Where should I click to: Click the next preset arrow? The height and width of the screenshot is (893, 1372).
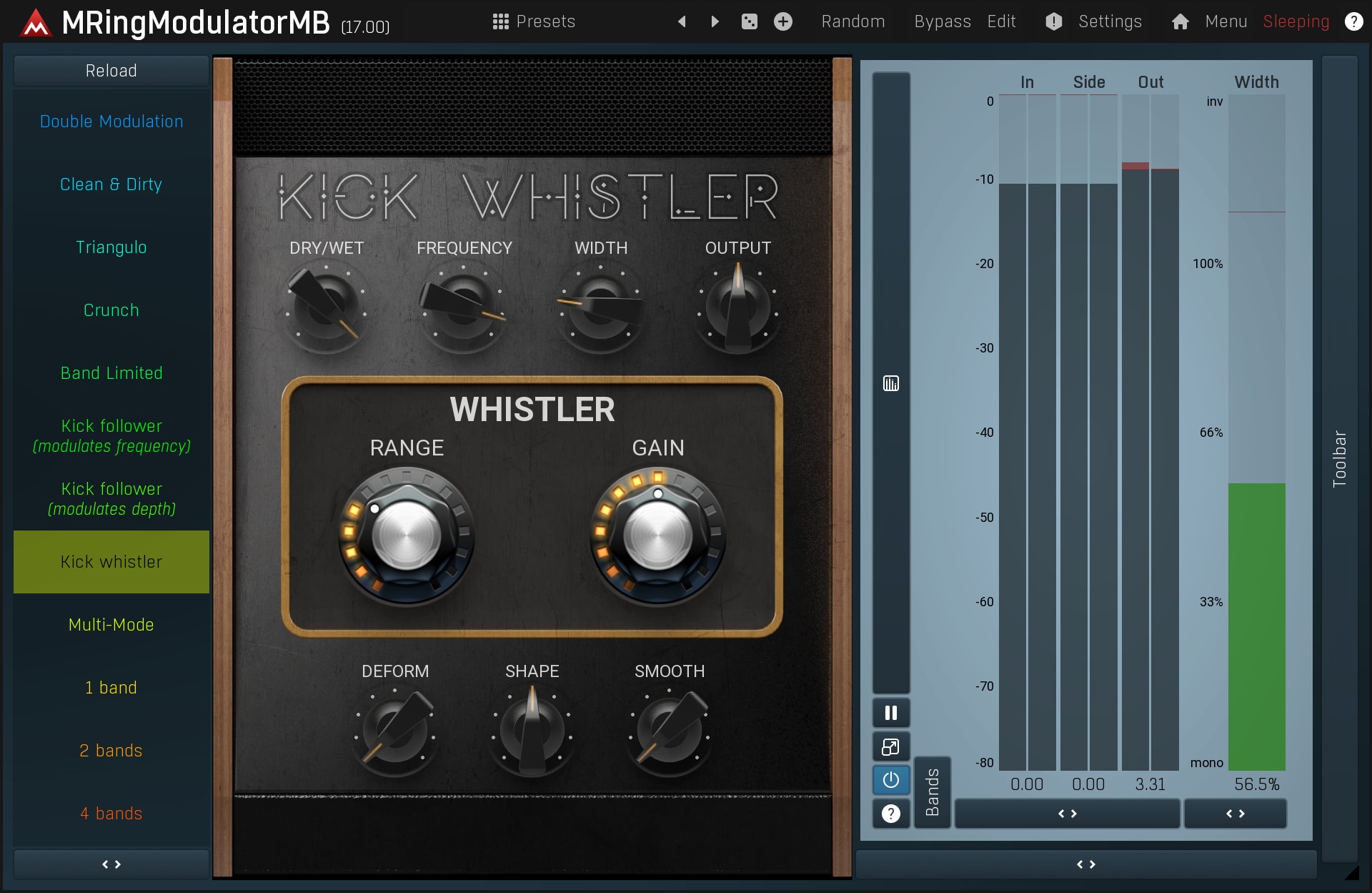click(x=715, y=21)
